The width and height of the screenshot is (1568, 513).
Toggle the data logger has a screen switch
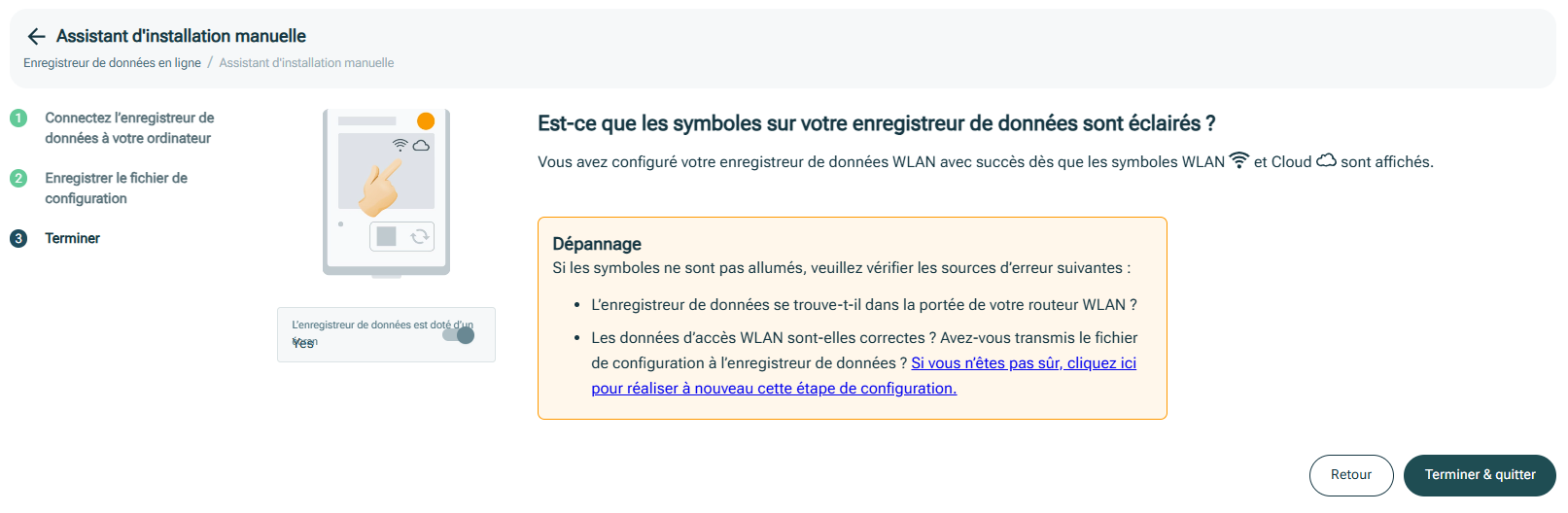coord(458,335)
